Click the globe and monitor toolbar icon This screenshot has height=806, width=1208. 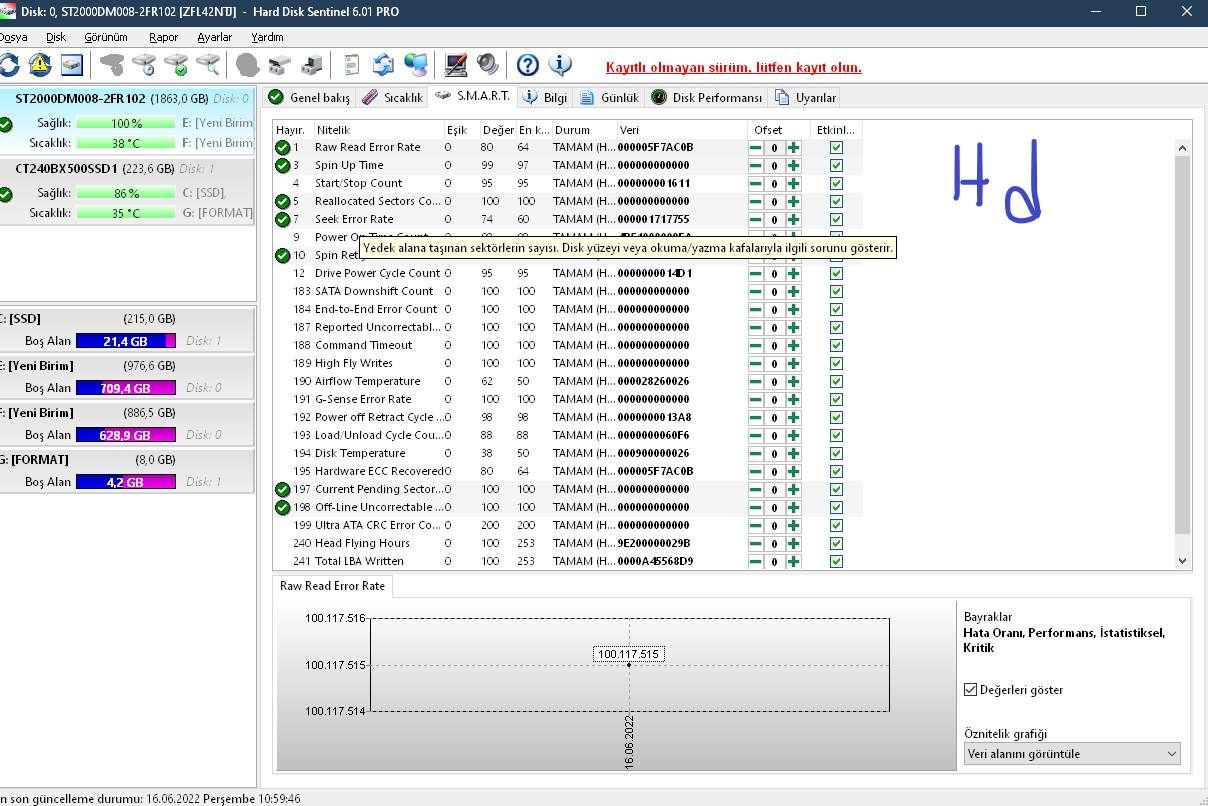click(x=416, y=65)
